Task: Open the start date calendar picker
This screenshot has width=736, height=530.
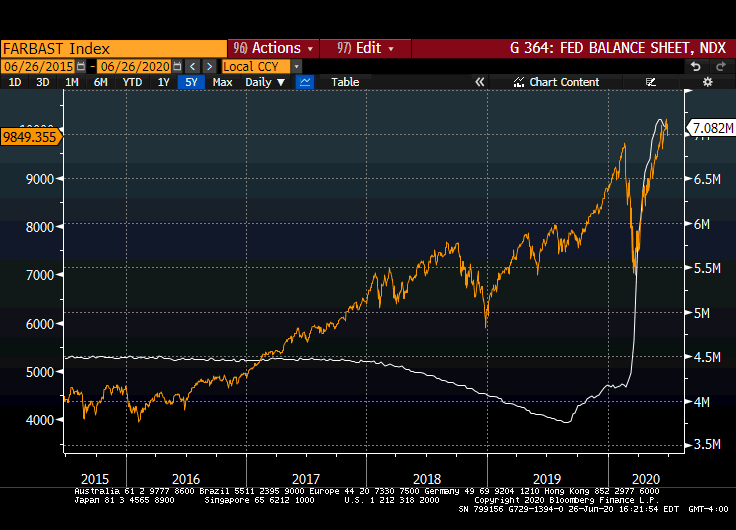Action: click(x=81, y=66)
